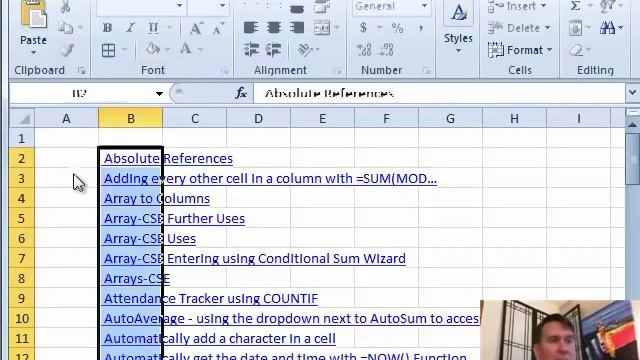Expand the formula bar
Screen dimensions: 640x360
[x=632, y=93]
